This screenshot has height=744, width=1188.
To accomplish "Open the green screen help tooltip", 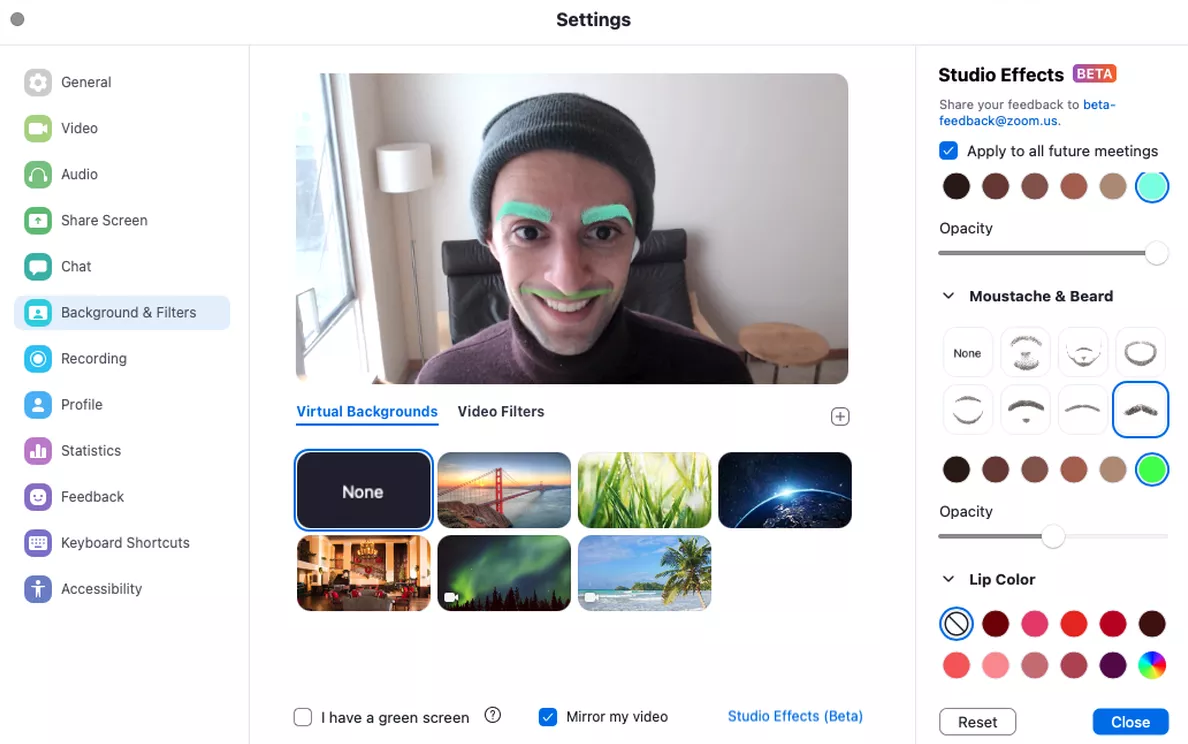I will 492,715.
